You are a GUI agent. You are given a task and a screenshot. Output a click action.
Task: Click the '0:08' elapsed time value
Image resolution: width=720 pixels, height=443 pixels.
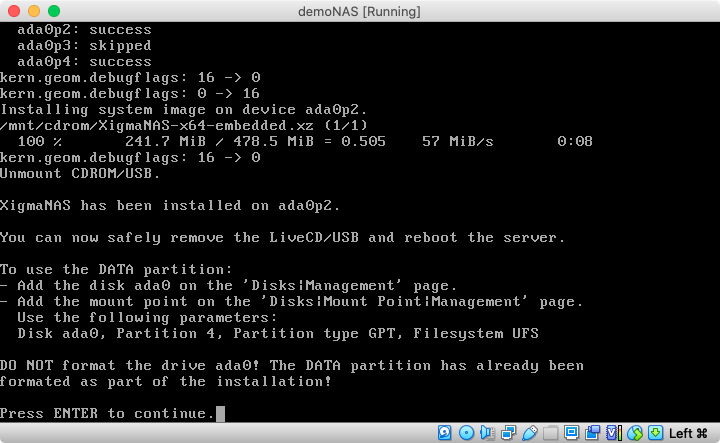575,141
